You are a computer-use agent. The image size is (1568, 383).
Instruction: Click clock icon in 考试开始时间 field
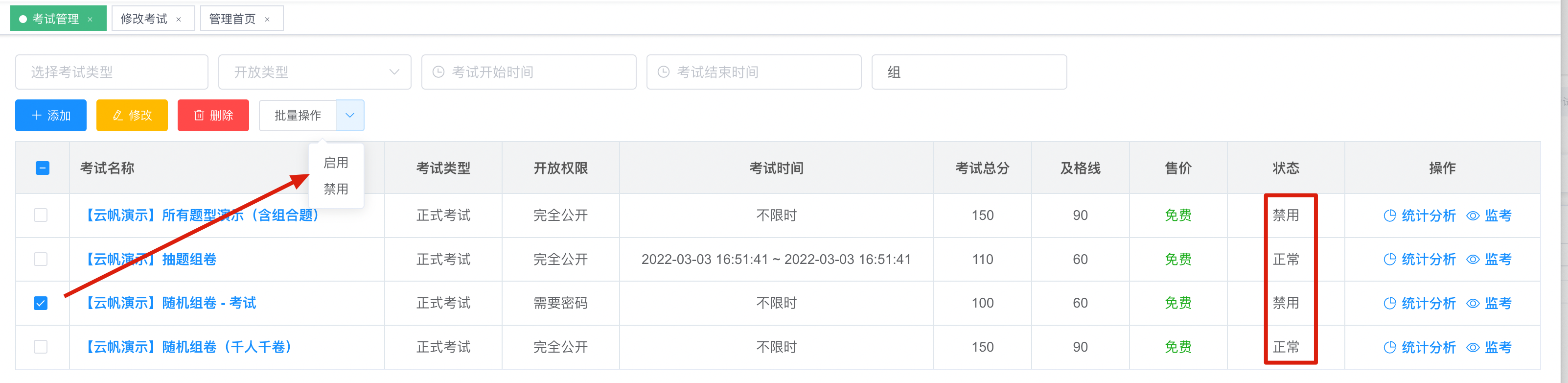click(x=438, y=72)
